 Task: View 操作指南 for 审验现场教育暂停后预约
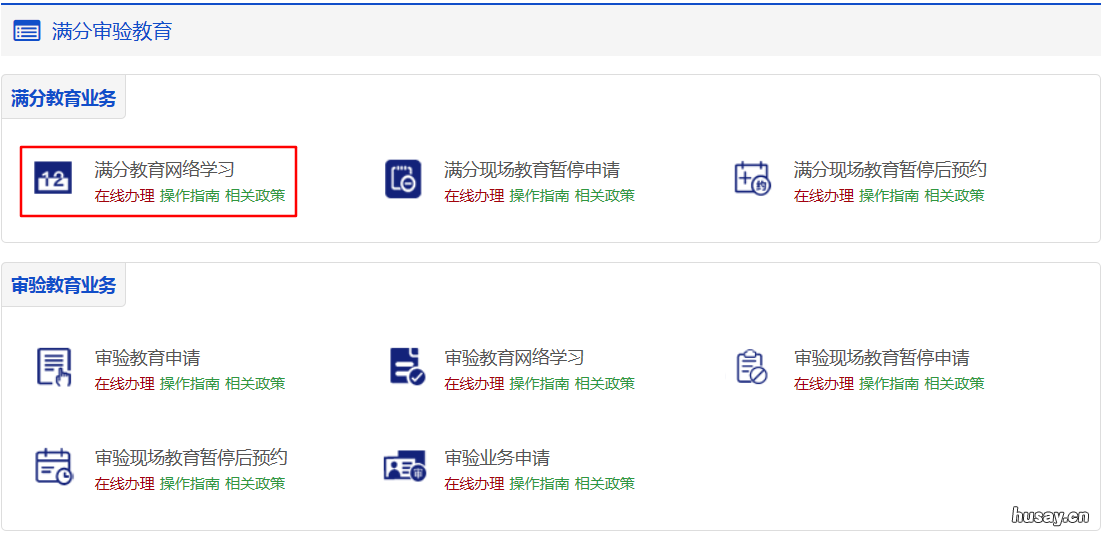point(189,484)
